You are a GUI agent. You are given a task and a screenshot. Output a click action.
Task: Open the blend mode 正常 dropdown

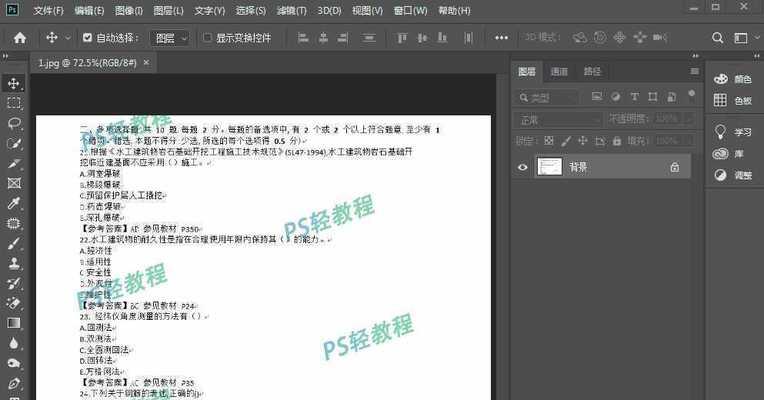click(558, 119)
